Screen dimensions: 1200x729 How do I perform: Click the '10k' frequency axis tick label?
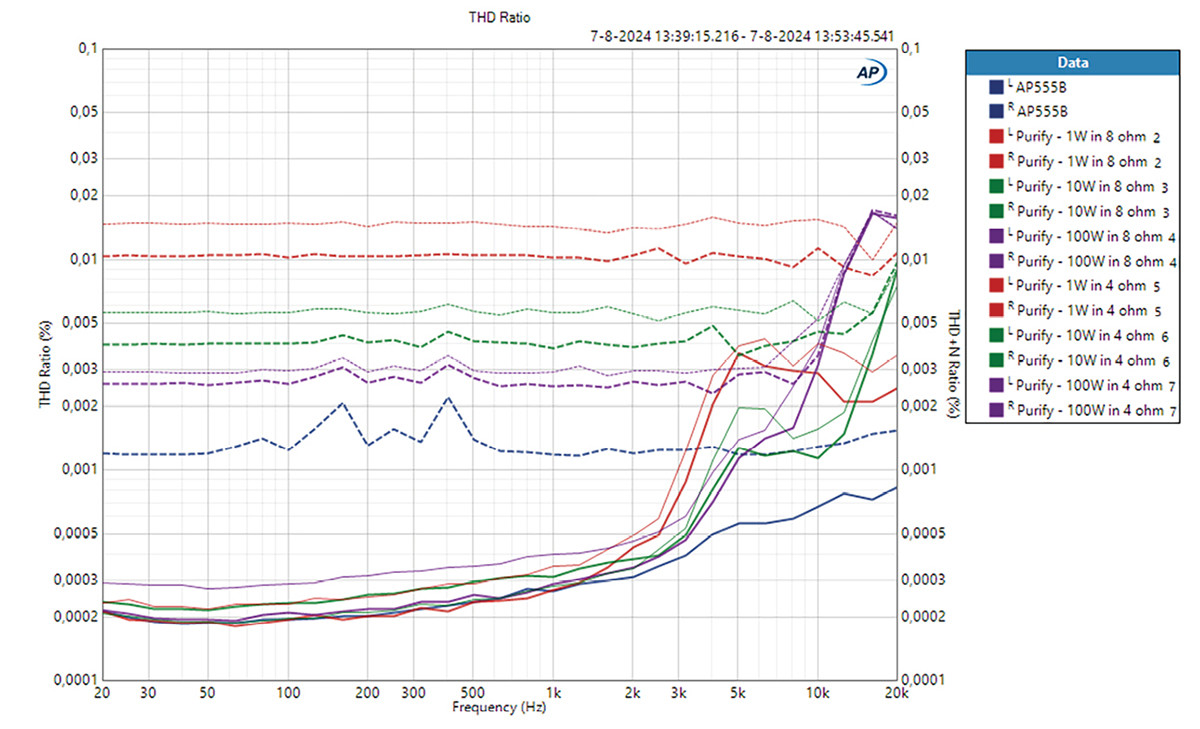pos(818,693)
